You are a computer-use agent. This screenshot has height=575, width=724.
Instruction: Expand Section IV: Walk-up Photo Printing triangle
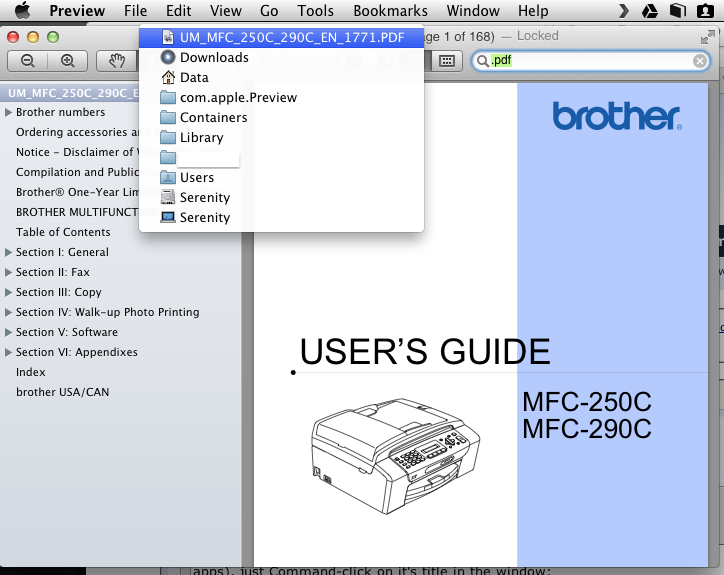[x=8, y=312]
